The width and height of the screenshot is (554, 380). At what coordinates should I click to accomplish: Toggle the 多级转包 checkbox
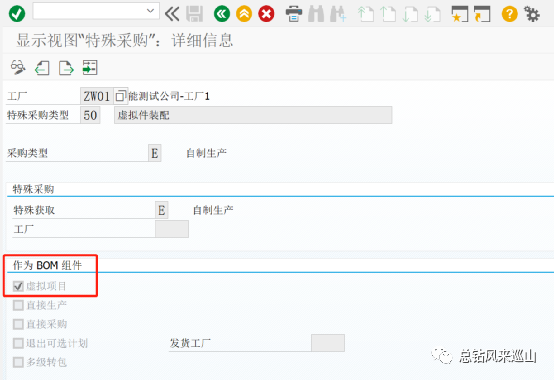[18, 362]
